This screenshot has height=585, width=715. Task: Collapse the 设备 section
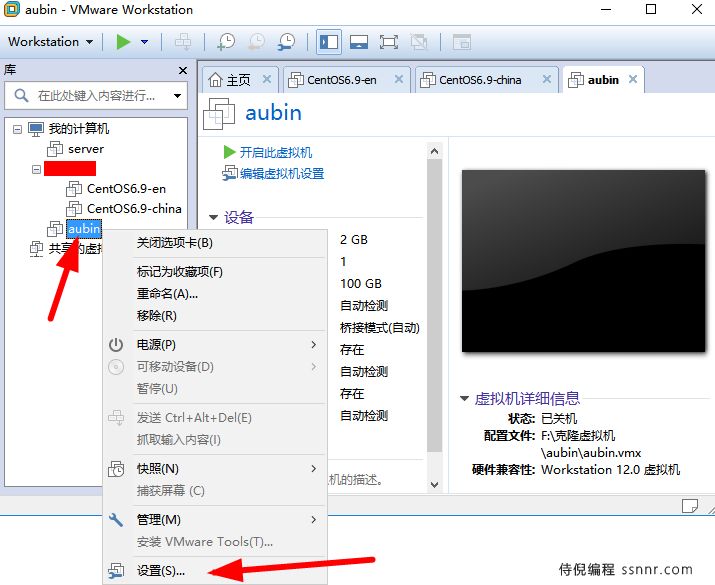213,217
